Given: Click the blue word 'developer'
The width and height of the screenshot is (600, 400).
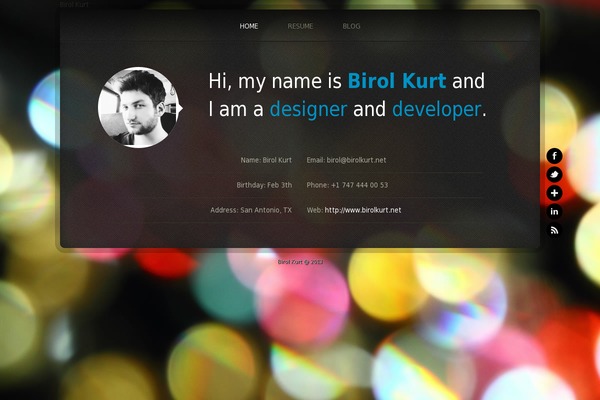Looking at the screenshot, I should coord(437,109).
